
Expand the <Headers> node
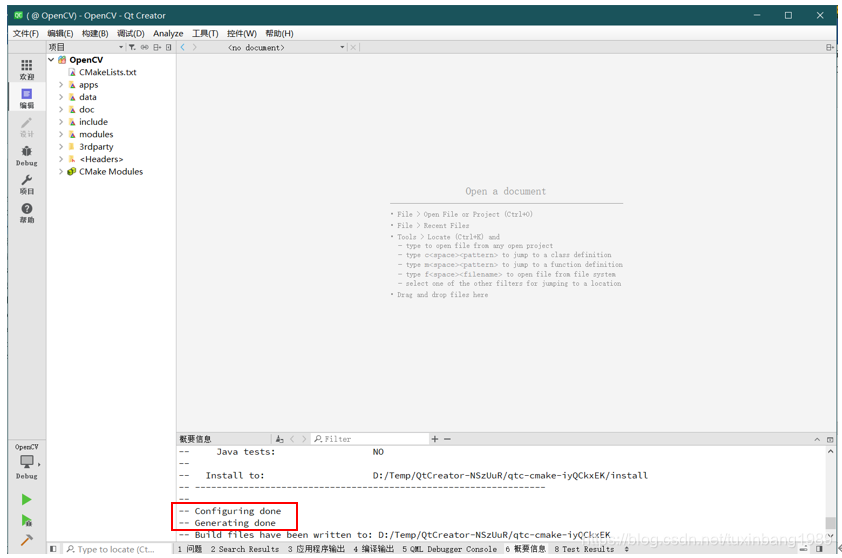[61, 159]
